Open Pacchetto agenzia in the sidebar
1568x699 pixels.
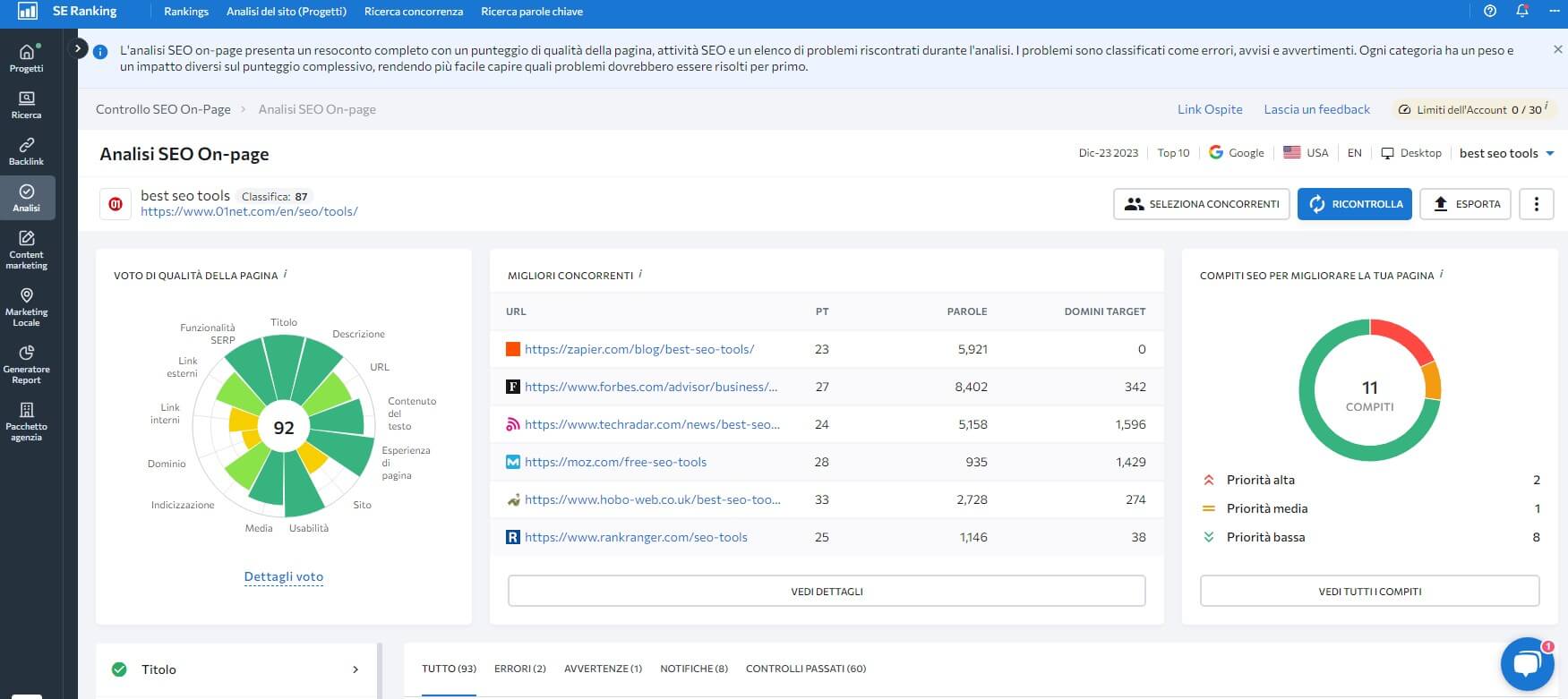[27, 422]
